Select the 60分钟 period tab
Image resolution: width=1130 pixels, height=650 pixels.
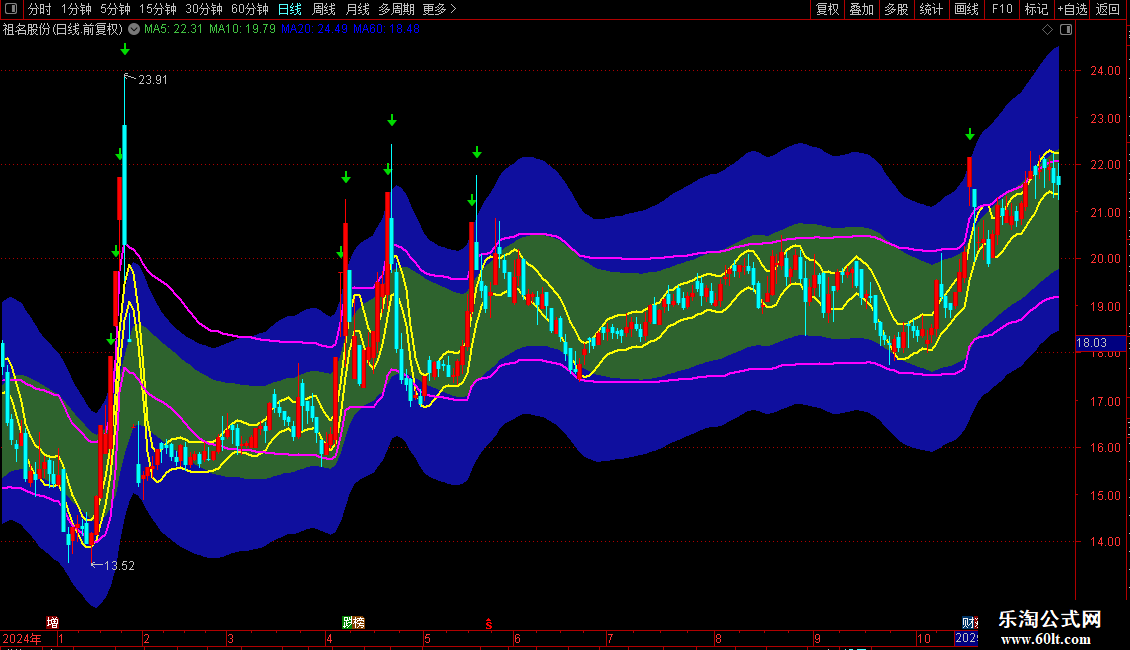pyautogui.click(x=249, y=9)
